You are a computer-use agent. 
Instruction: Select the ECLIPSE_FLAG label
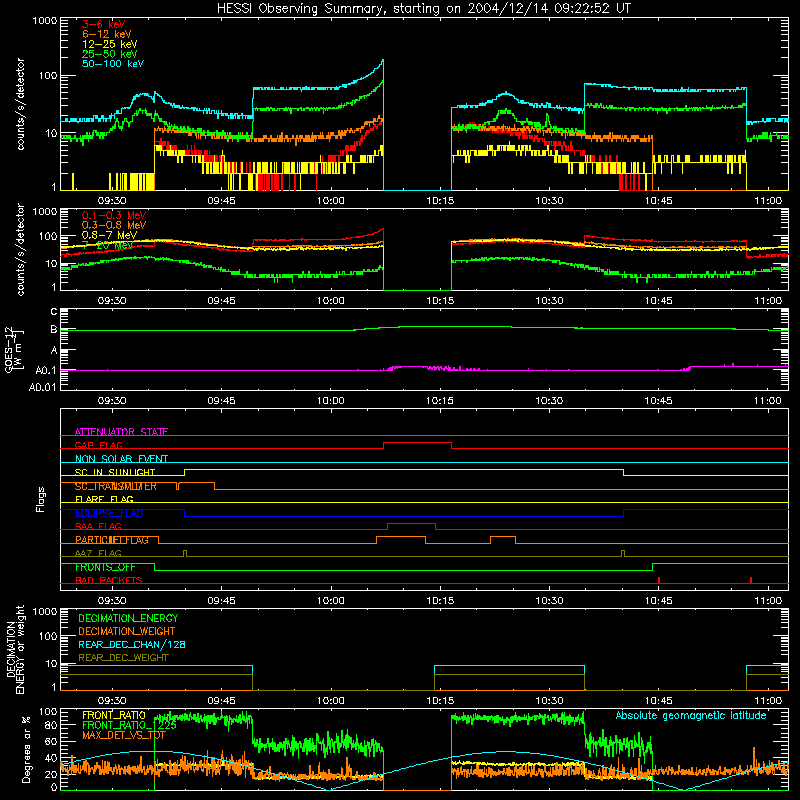click(x=109, y=513)
